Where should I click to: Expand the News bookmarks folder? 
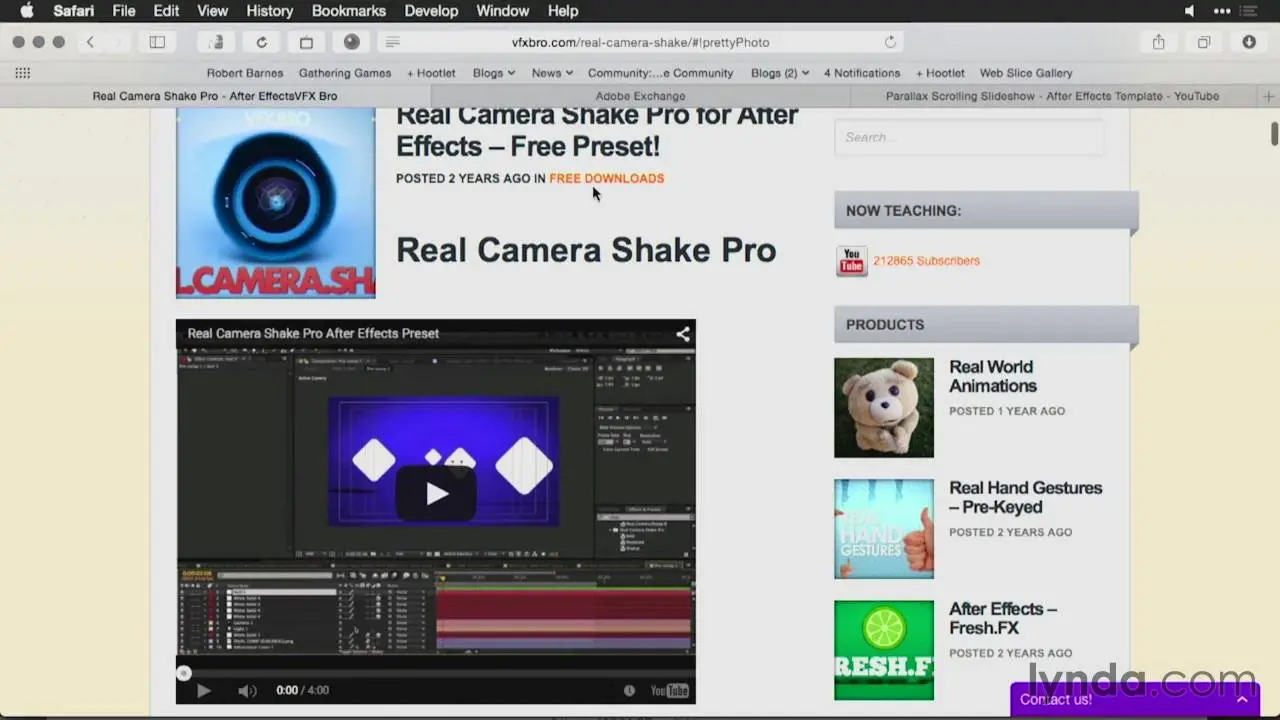[552, 73]
